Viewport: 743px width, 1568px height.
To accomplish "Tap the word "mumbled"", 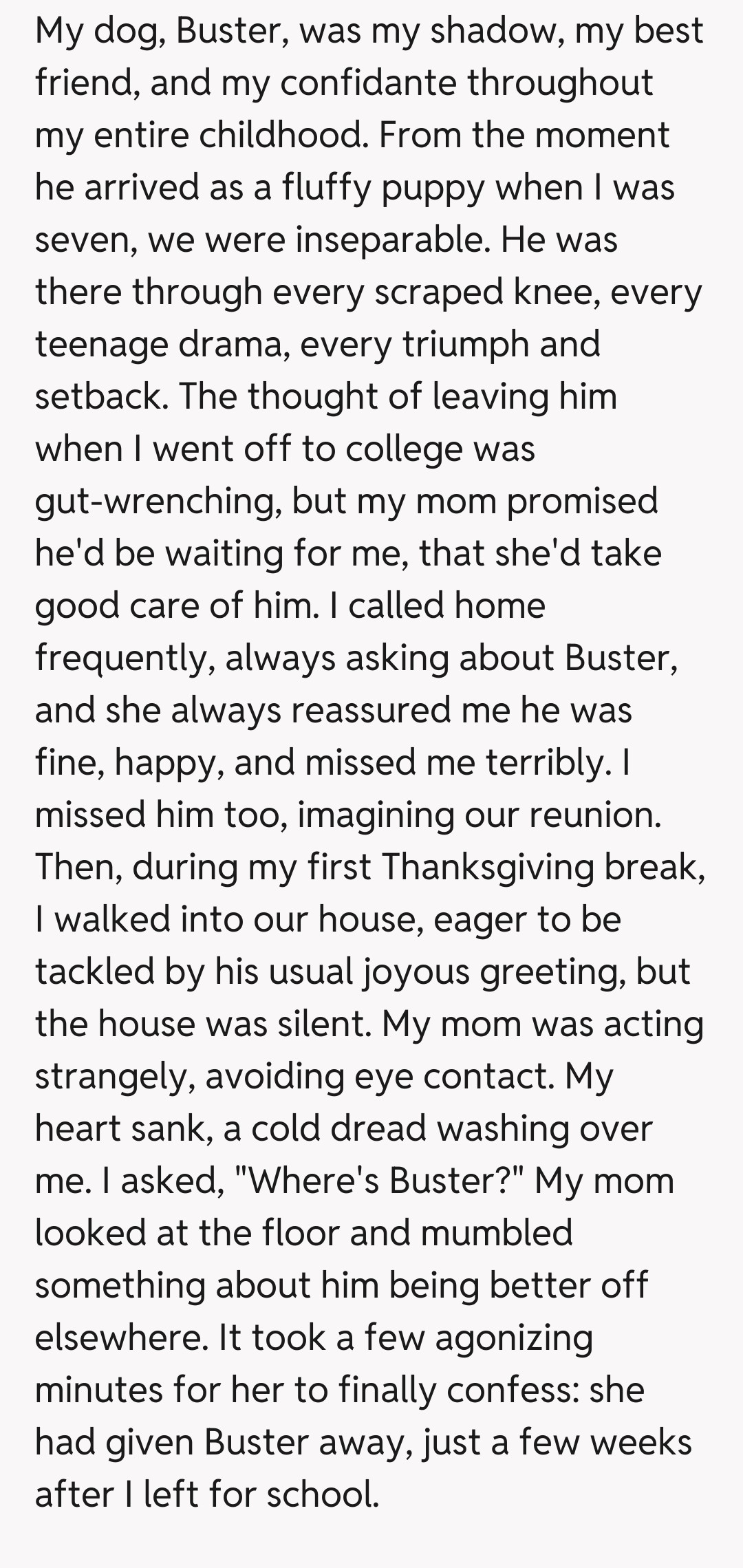I will [x=496, y=1233].
